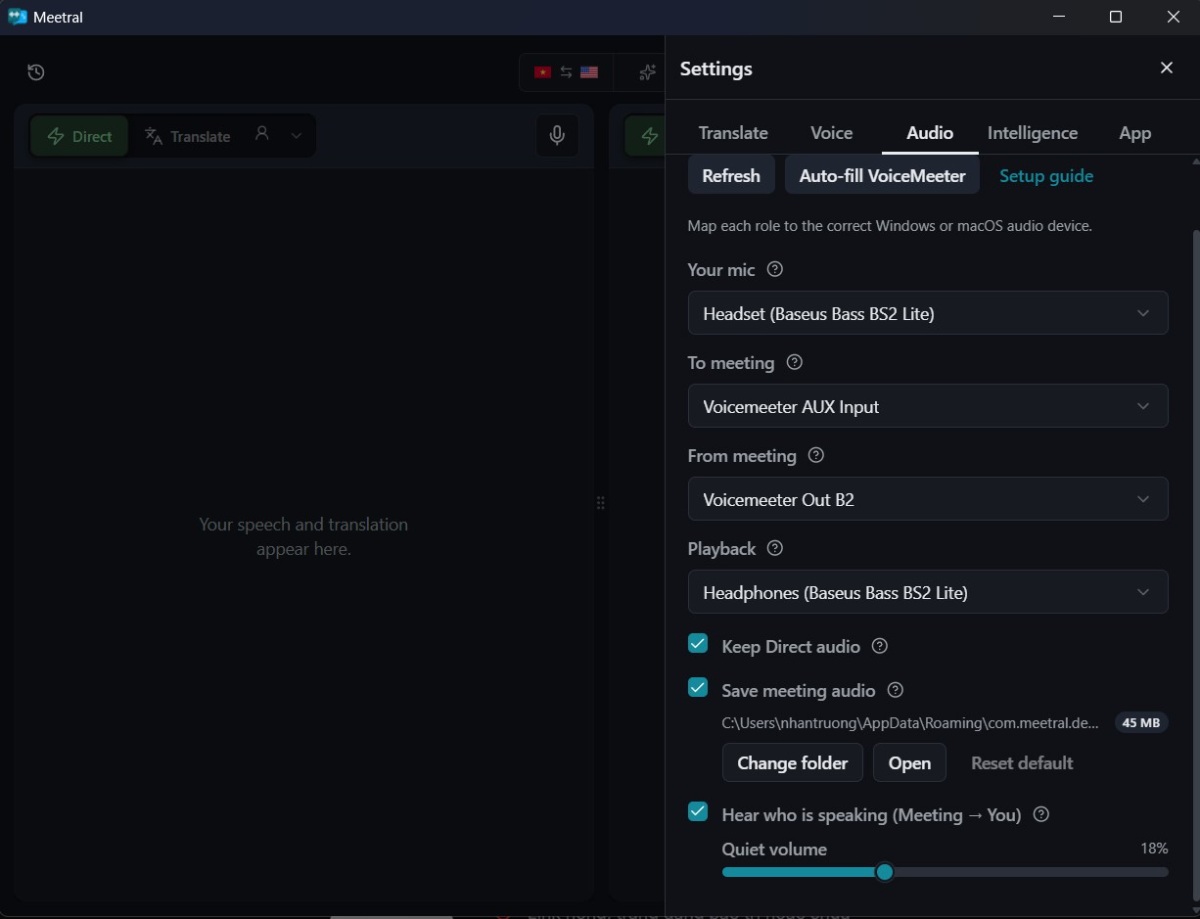Uncheck Hear who is speaking checkbox

coord(698,812)
